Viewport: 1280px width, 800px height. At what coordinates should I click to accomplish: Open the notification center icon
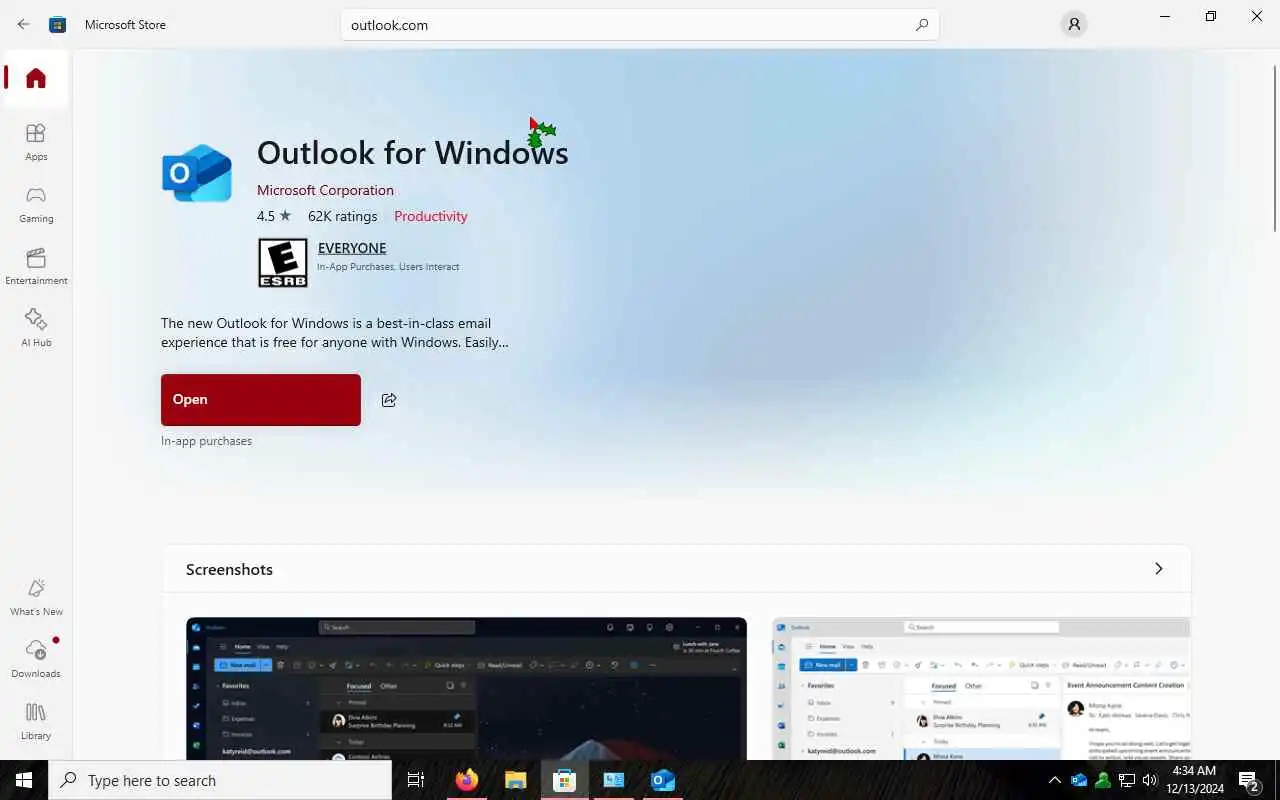(1249, 780)
